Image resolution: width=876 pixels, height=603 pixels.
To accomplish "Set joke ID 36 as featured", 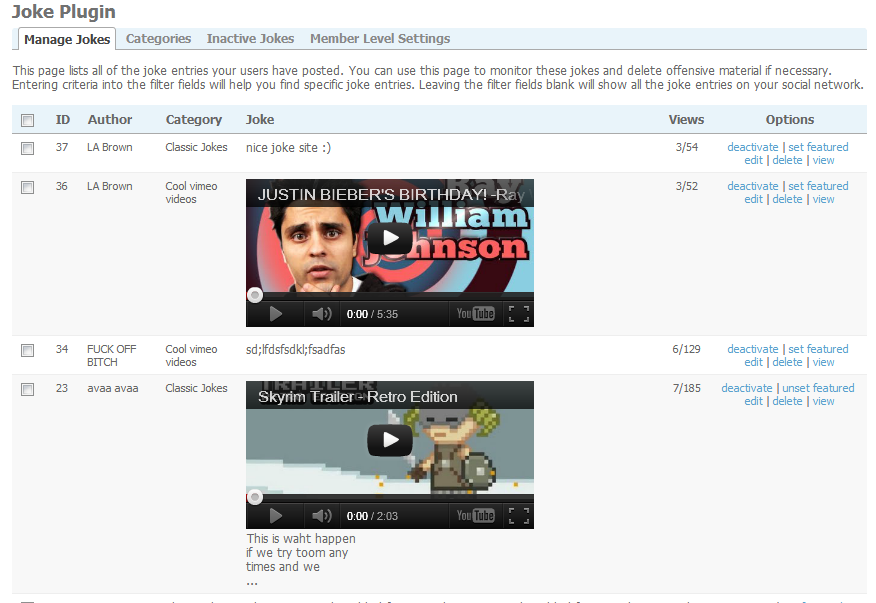I will pos(818,186).
